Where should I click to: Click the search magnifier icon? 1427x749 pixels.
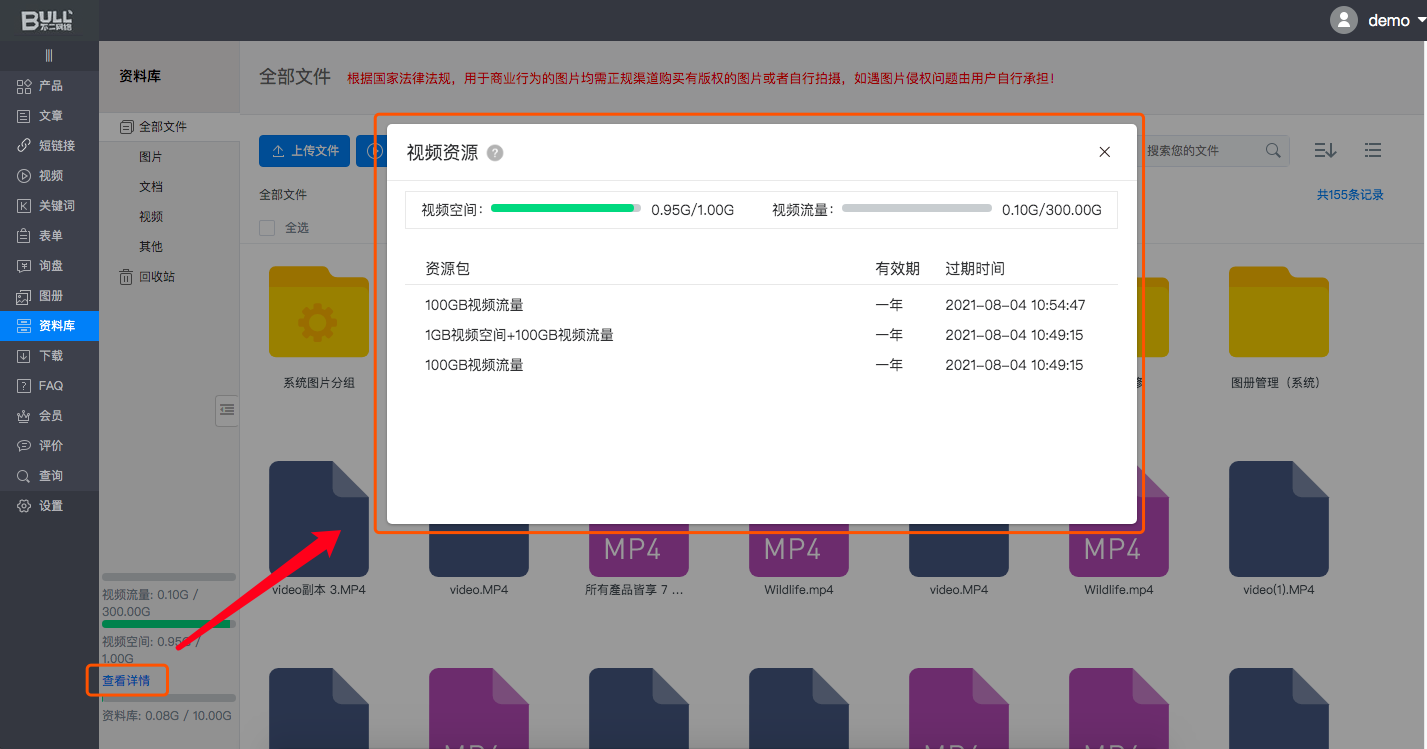[1273, 150]
